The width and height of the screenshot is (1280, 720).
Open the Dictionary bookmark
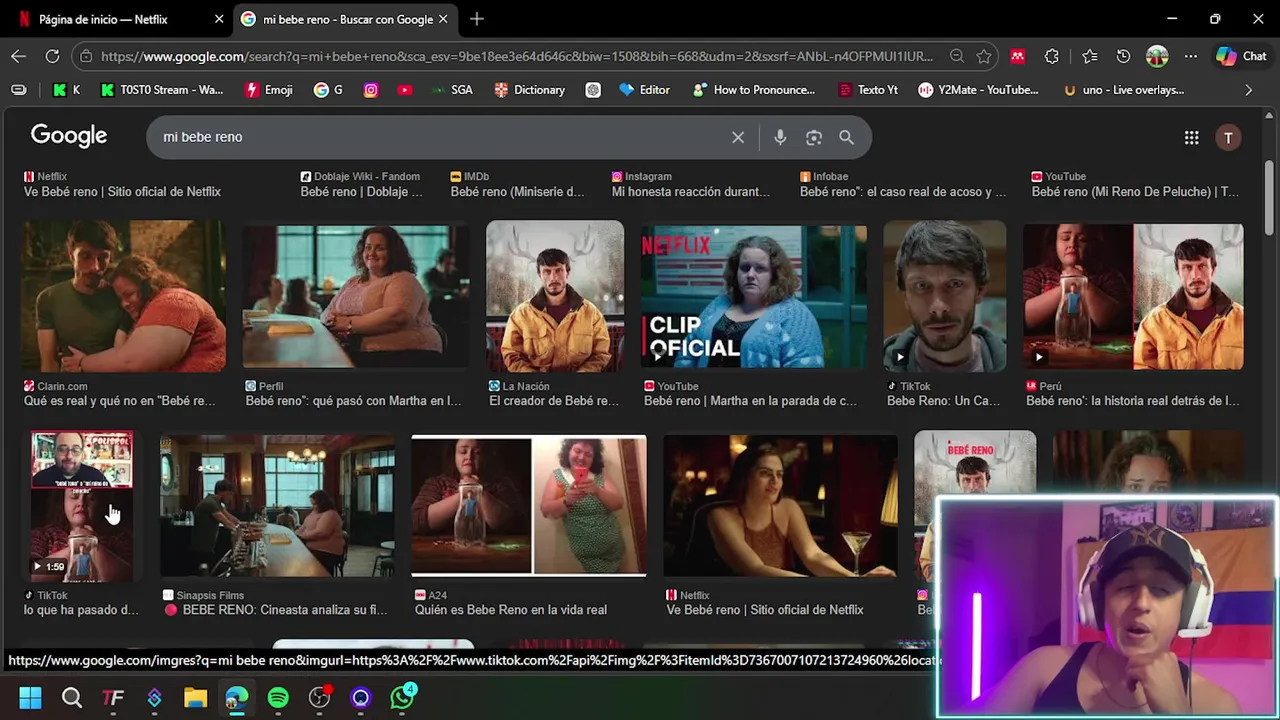tap(529, 90)
